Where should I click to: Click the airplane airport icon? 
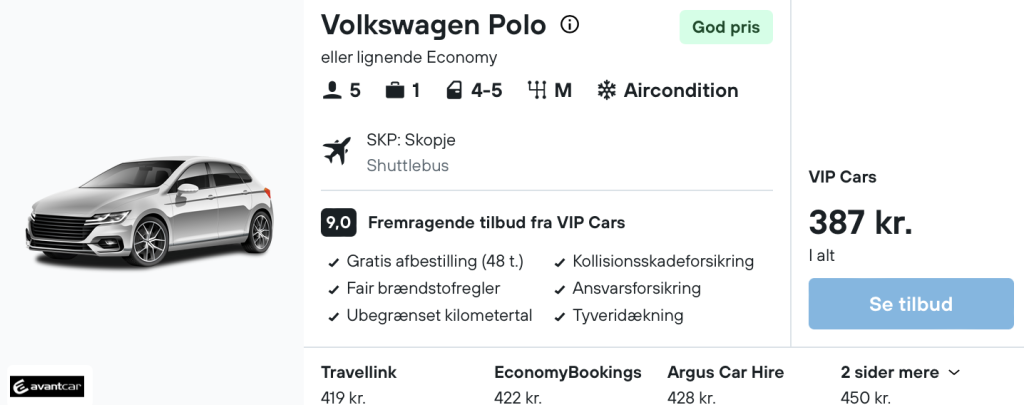coord(337,152)
